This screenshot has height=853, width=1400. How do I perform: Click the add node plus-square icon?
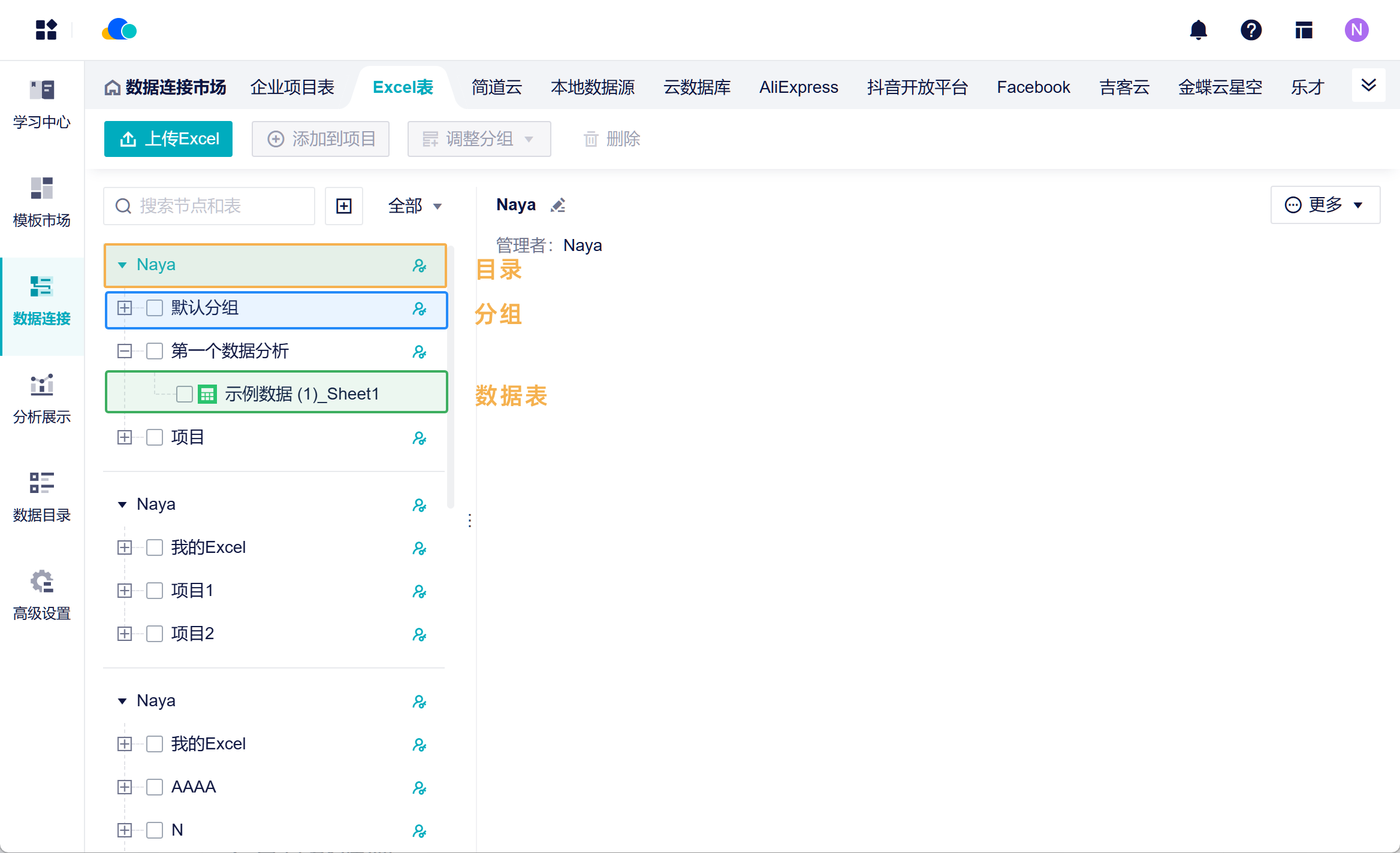344,206
